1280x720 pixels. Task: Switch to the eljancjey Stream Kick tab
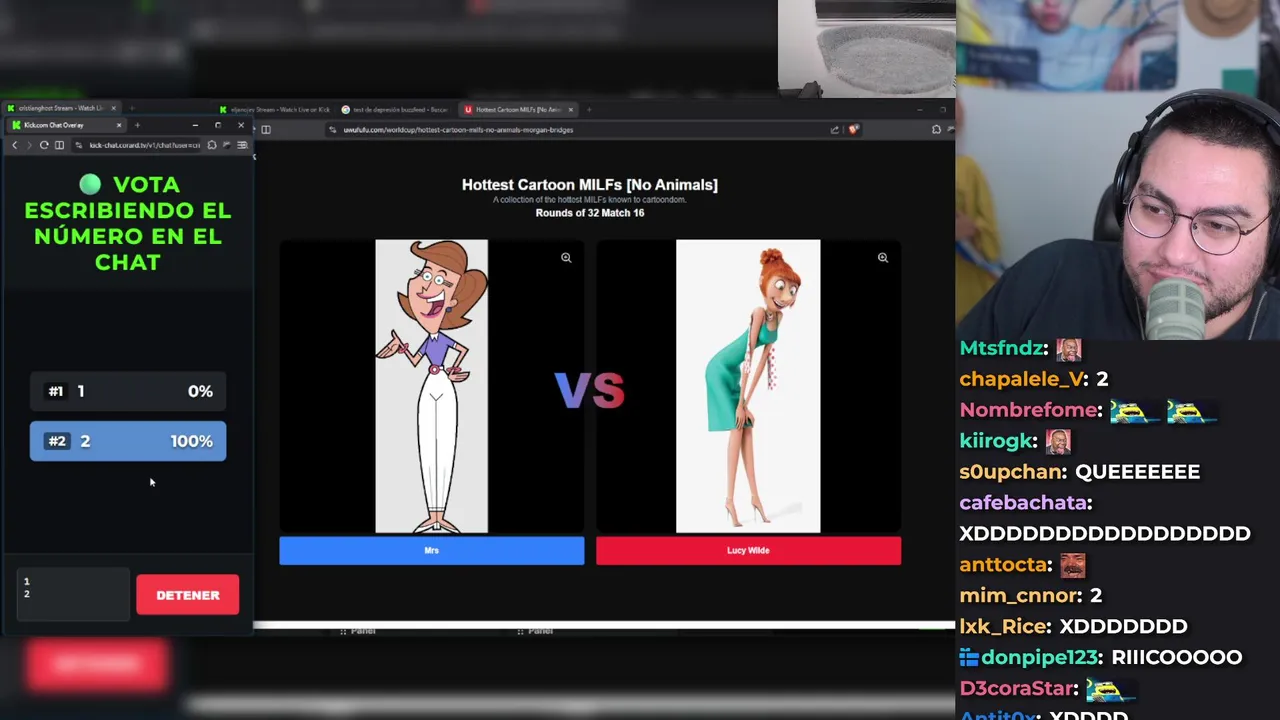[x=275, y=109]
